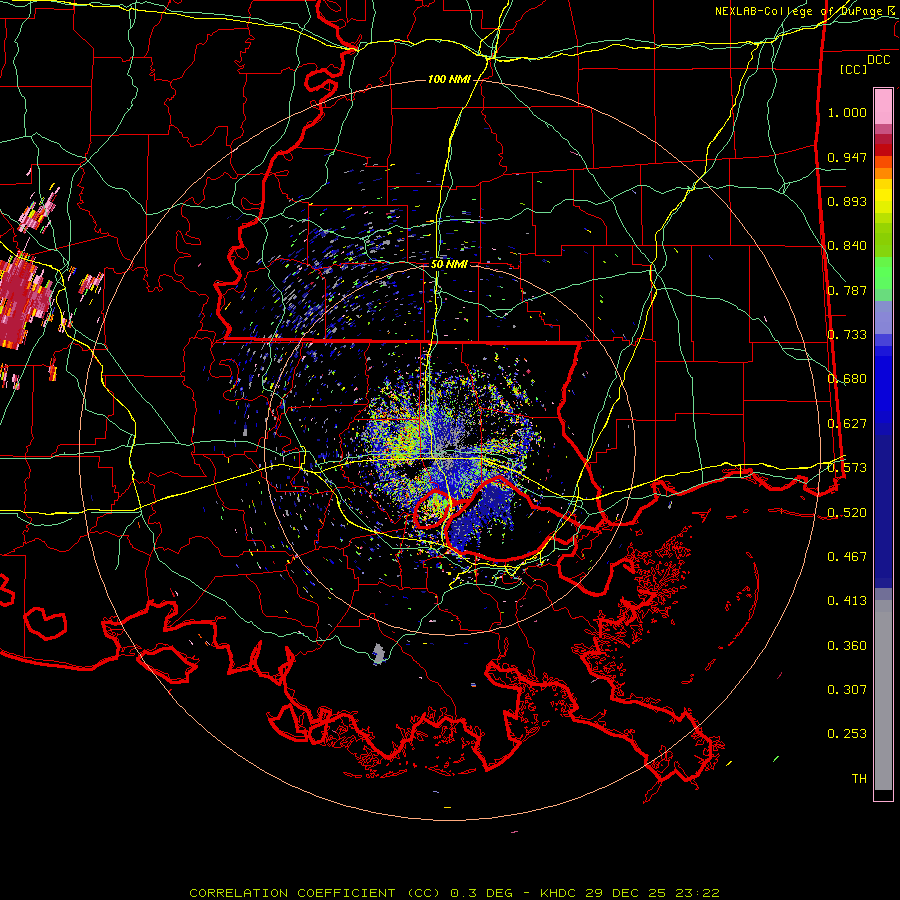Viewport: 900px width, 900px height.
Task: Click the 0.680 scale value
Action: [847, 379]
